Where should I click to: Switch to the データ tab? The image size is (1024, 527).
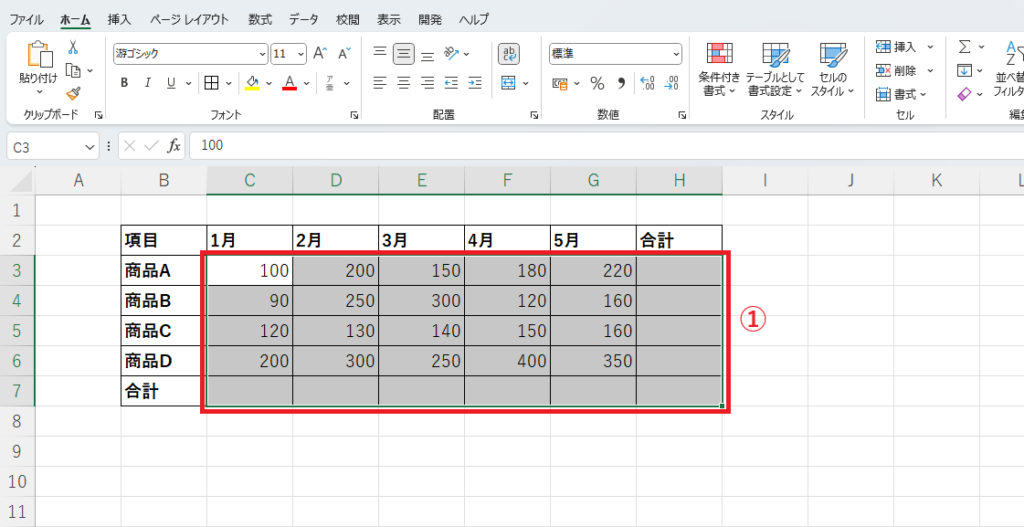click(x=304, y=20)
